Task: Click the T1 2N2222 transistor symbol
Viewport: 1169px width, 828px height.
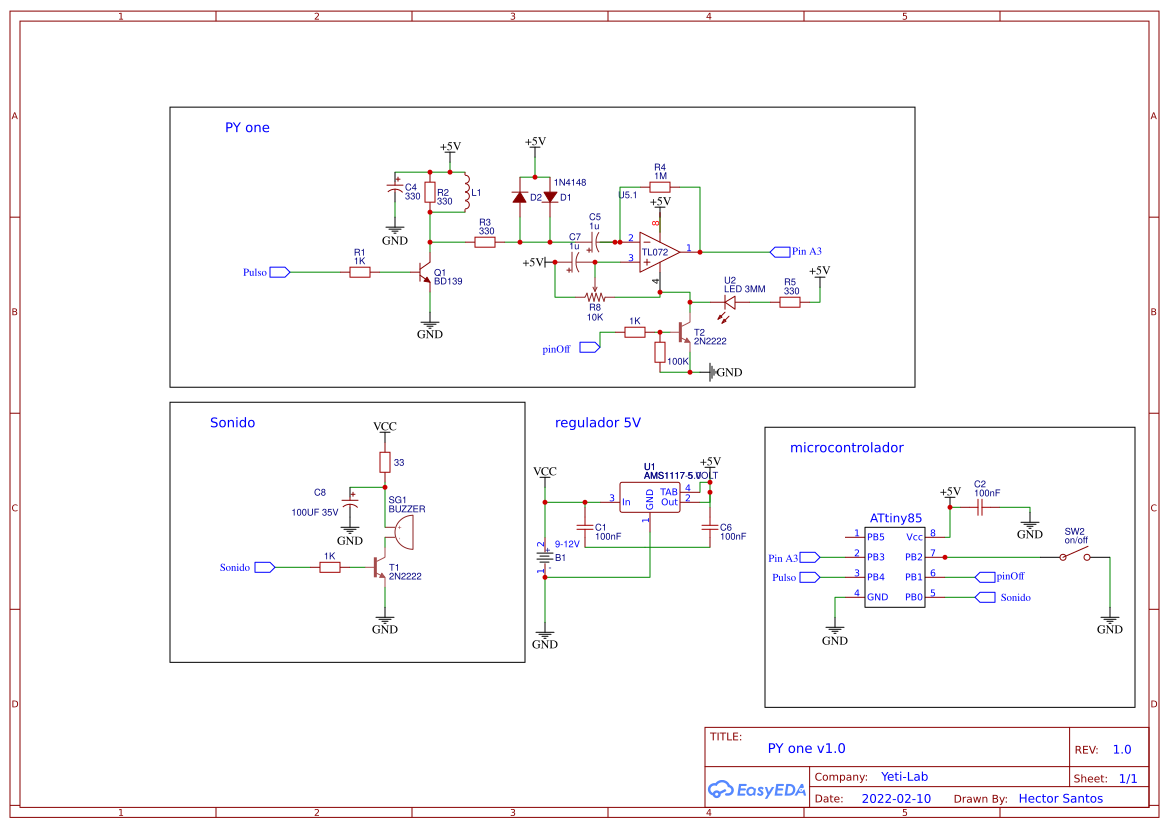Action: pyautogui.click(x=380, y=568)
